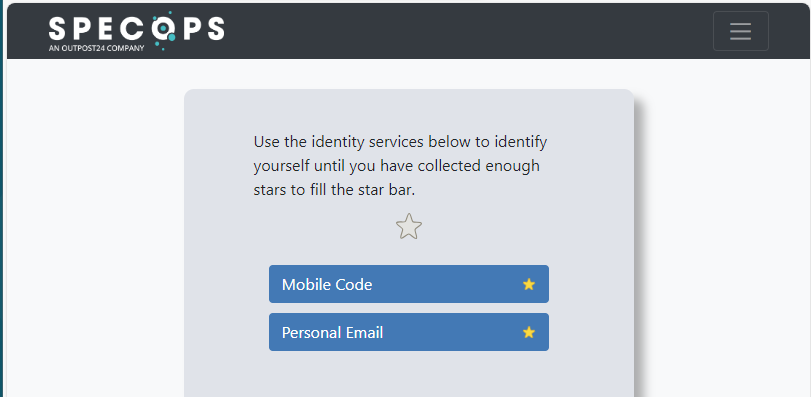Click the teal dotted O in logo
The height and width of the screenshot is (397, 811).
tap(164, 30)
